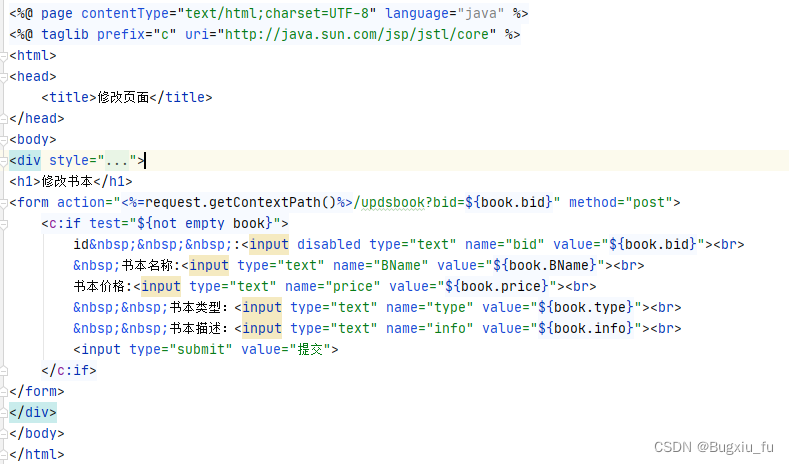Image resolution: width=789 pixels, height=464 pixels.
Task: Click the ${book.info} expression
Action: coord(585,329)
